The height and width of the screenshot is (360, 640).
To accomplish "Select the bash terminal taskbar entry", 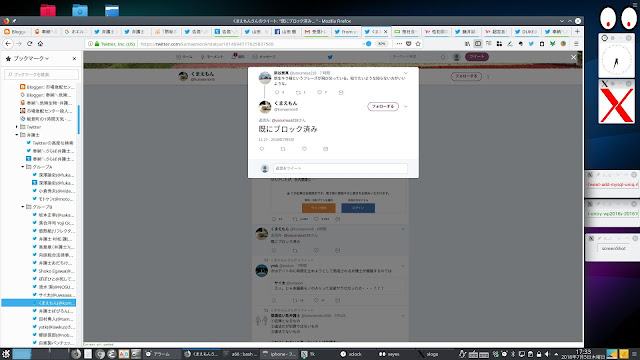I will (x=241, y=354).
